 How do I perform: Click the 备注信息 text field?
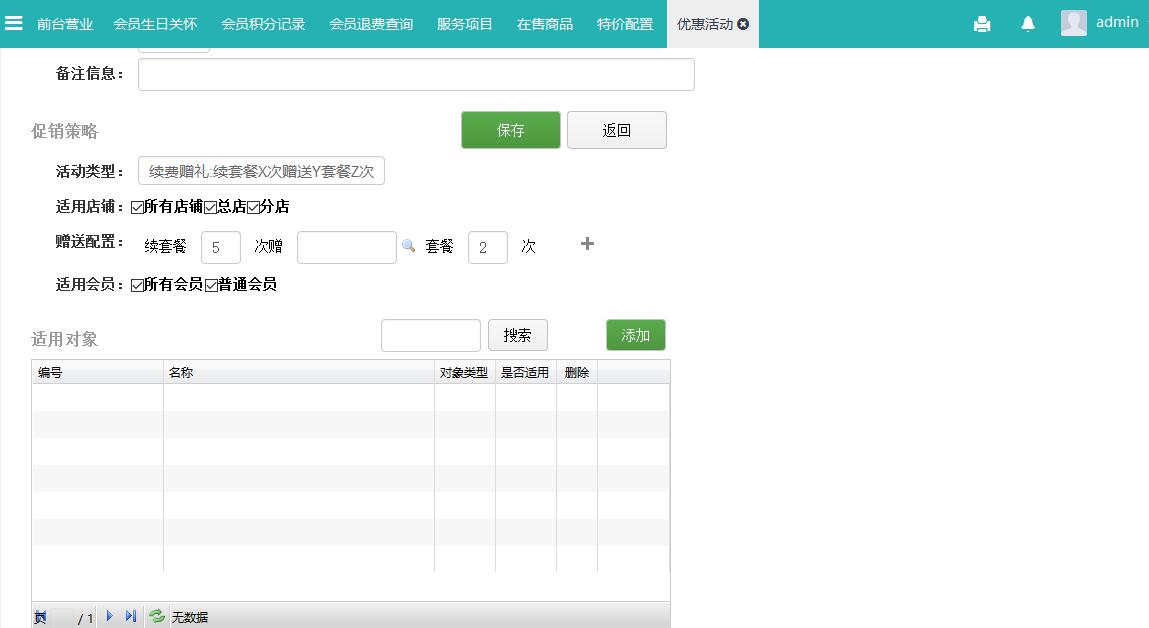(416, 75)
